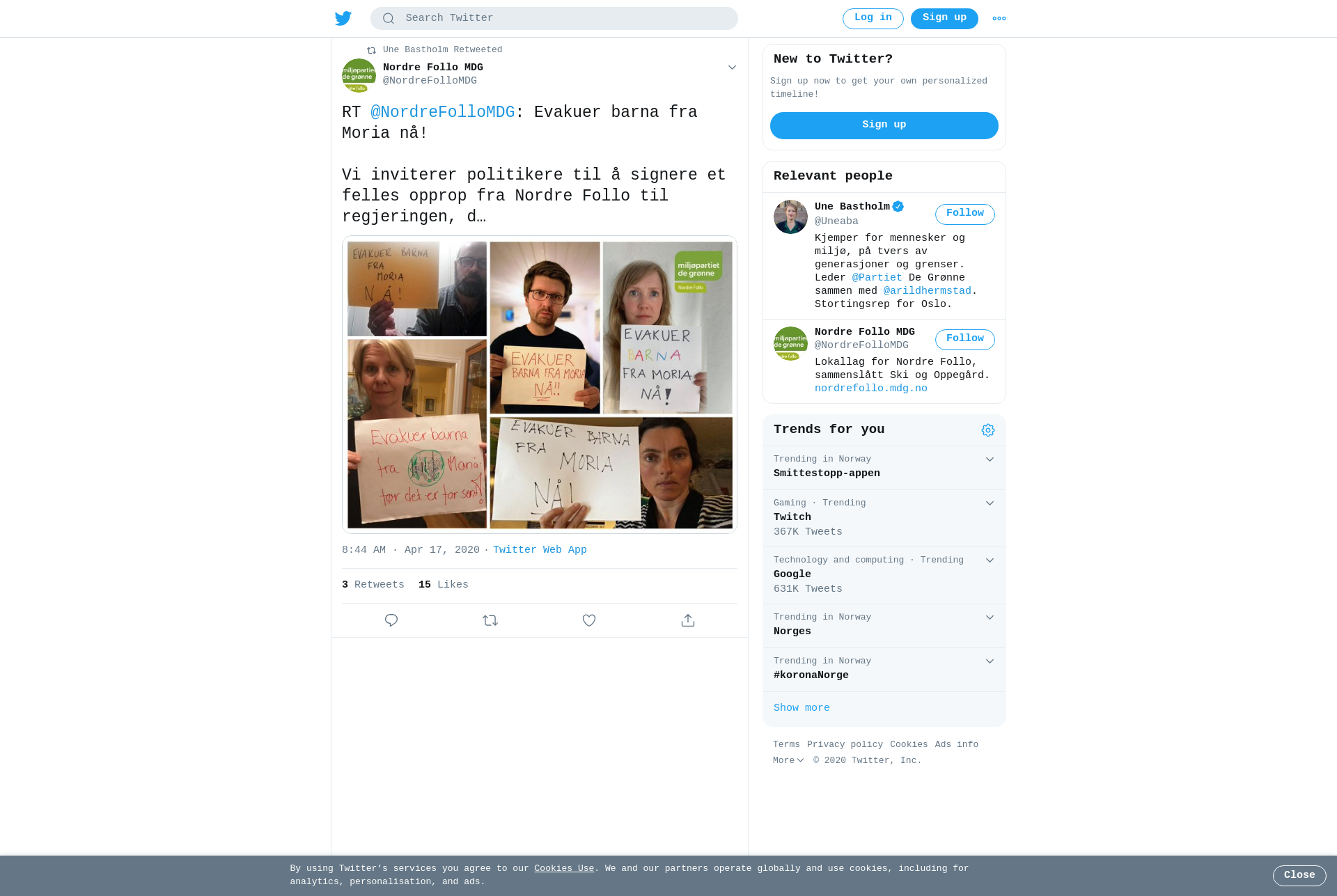Viewport: 1337px width, 896px height.
Task: Click the retweet icon under the tweet
Action: click(x=490, y=620)
